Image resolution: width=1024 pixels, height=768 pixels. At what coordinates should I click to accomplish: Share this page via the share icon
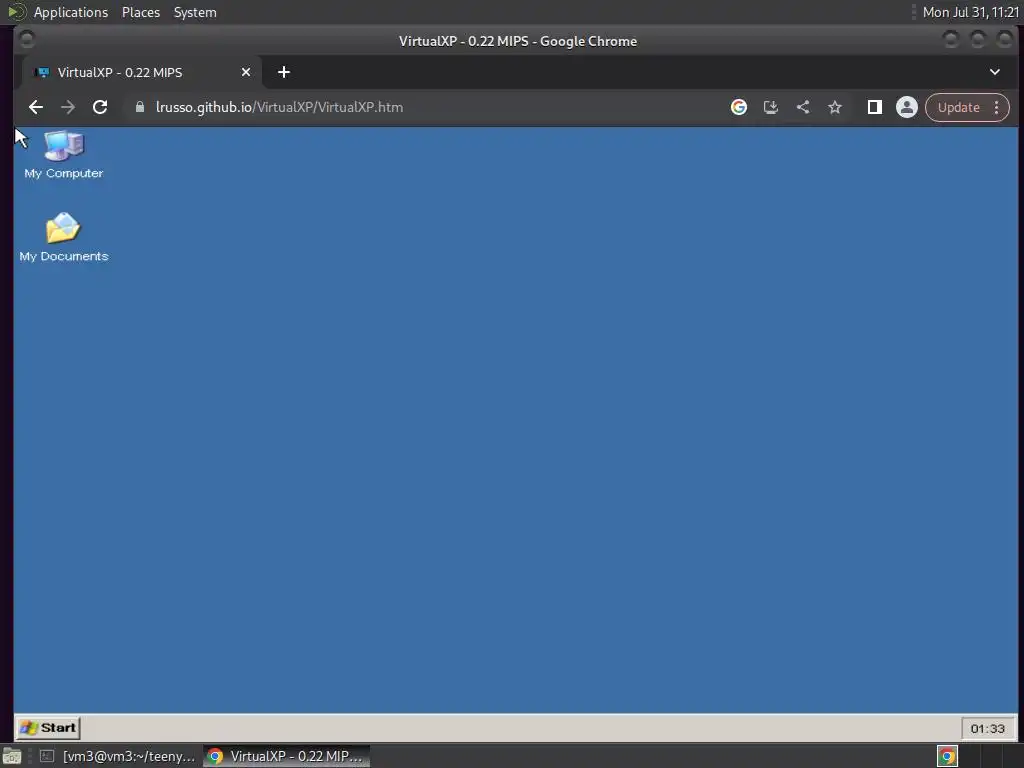[803, 107]
